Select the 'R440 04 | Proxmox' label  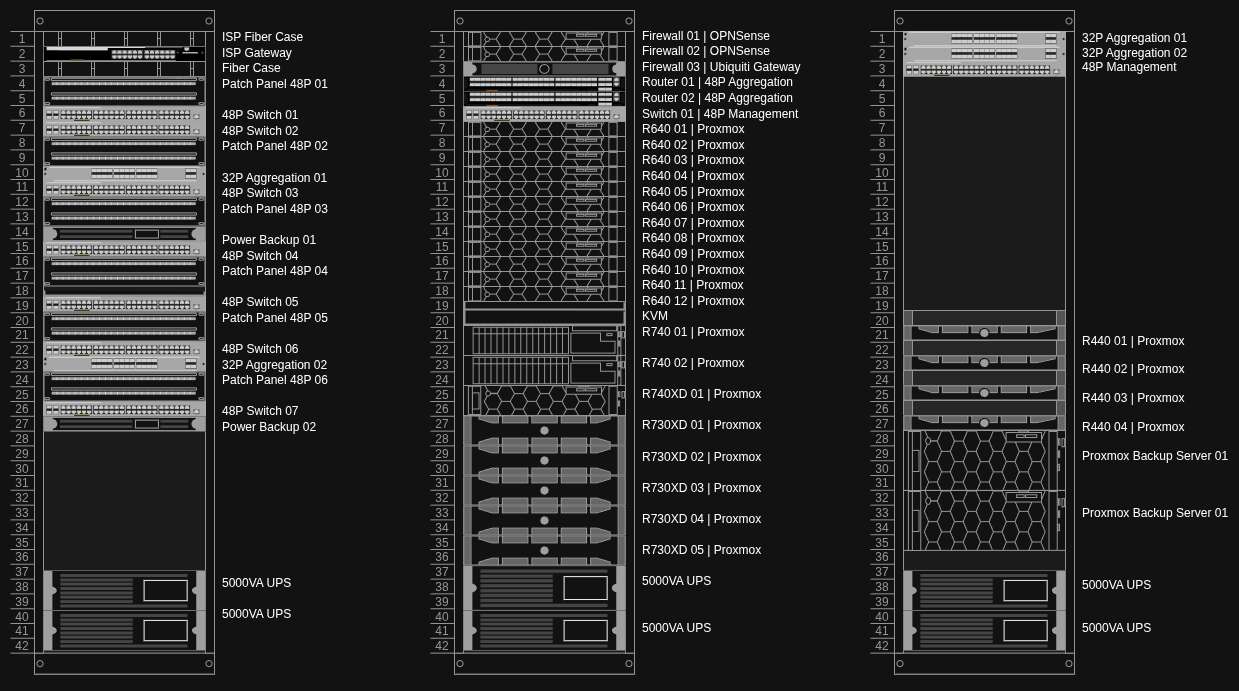(x=1133, y=427)
